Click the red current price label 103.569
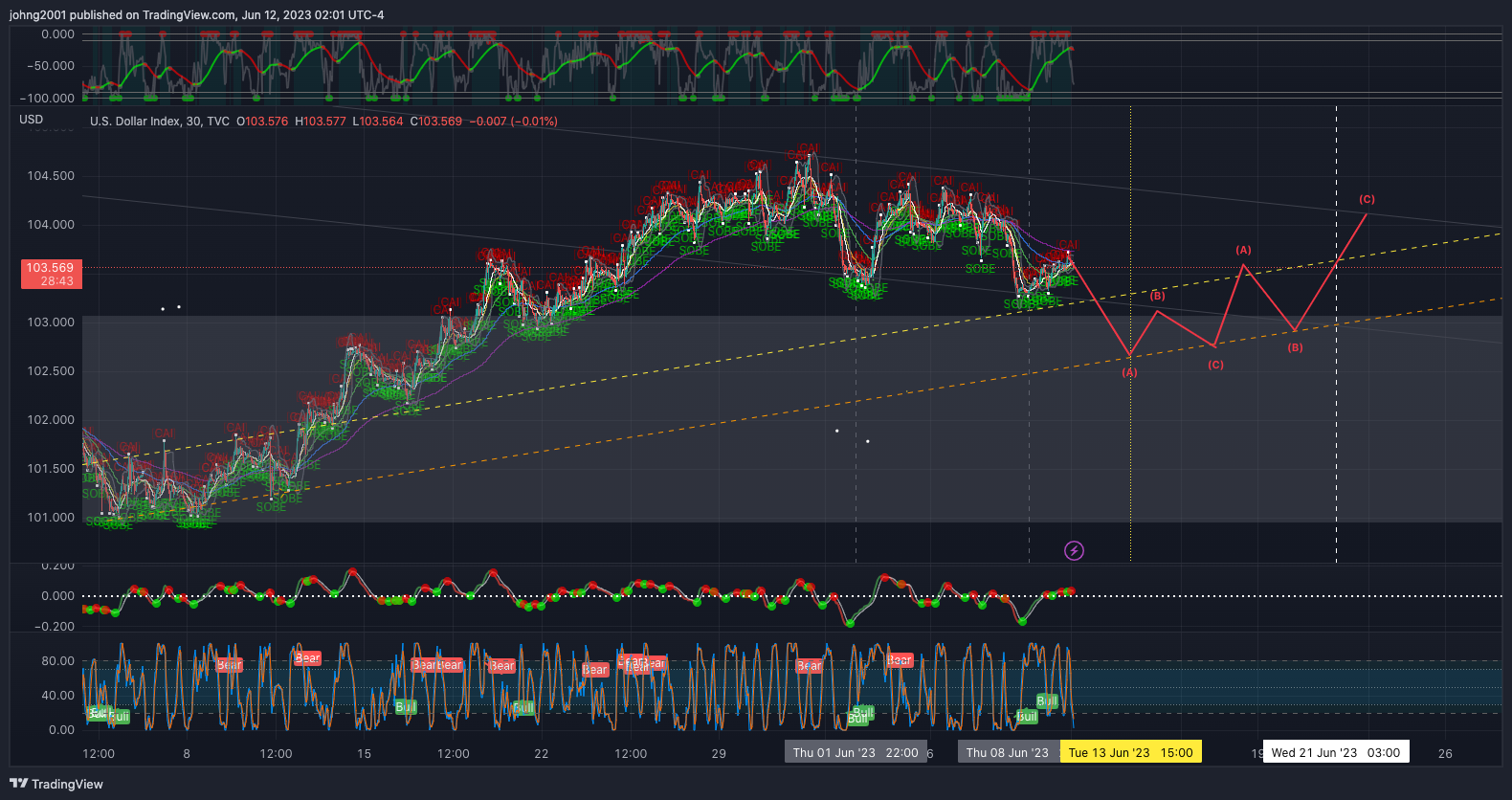Viewport: 1512px width, 800px height. 52,275
